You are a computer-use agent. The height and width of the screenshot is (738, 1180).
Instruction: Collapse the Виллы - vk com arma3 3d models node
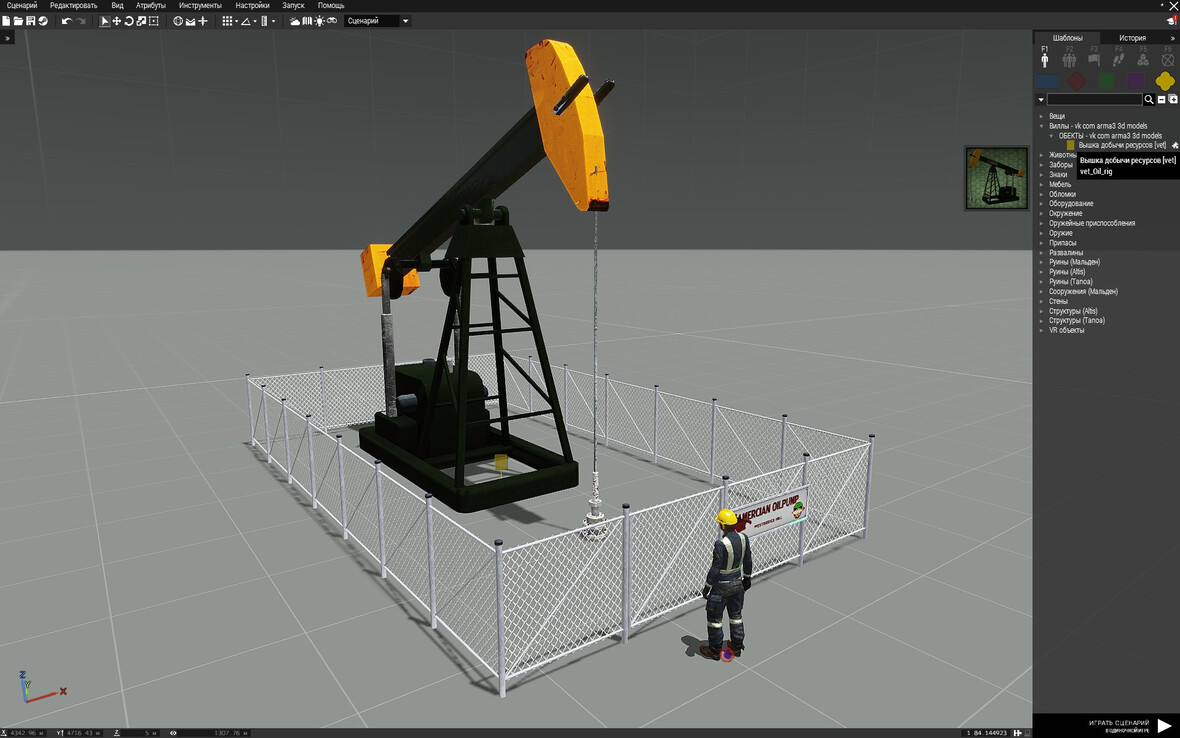tap(1041, 126)
